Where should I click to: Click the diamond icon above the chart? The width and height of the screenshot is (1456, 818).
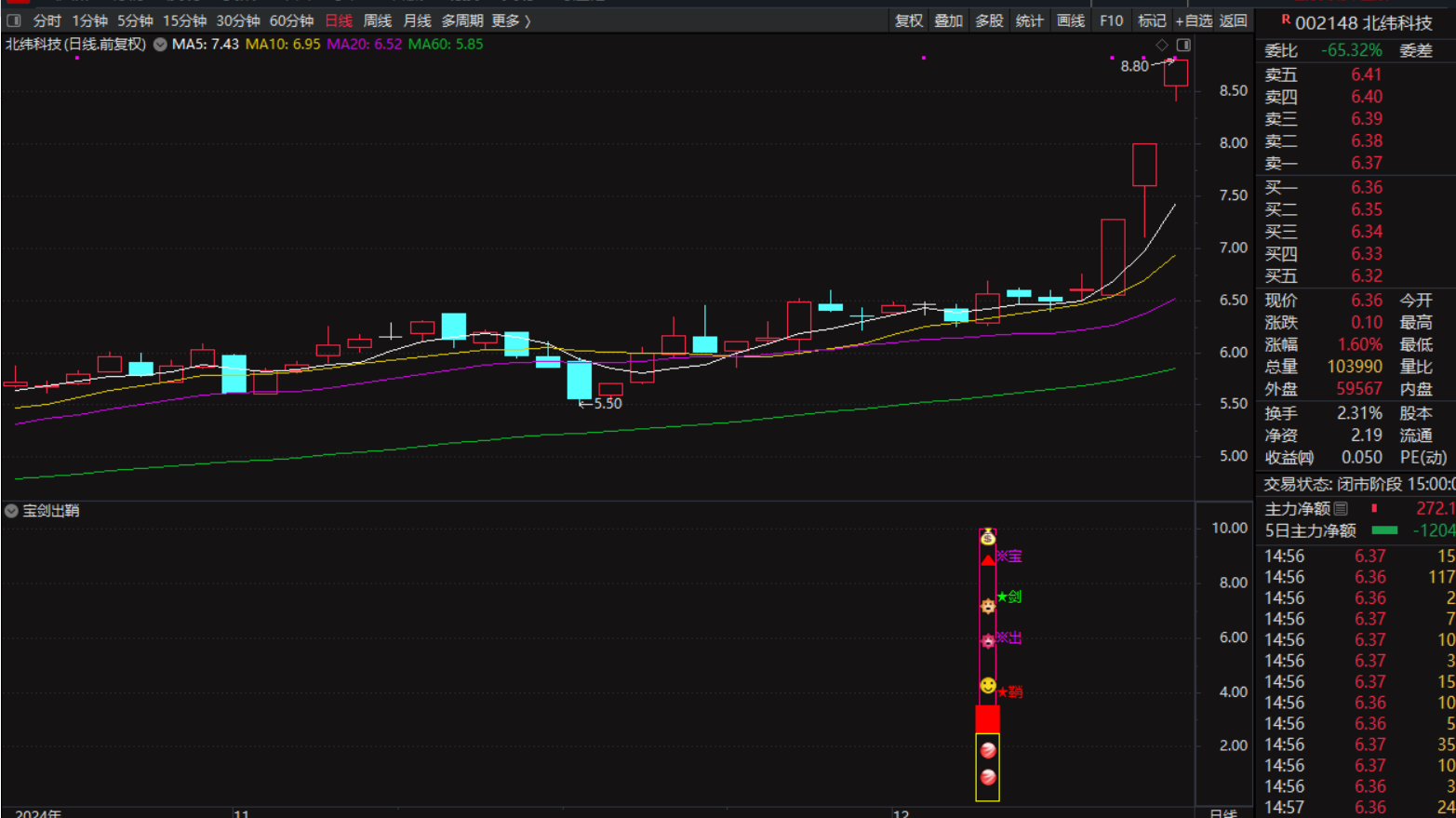[x=1162, y=45]
